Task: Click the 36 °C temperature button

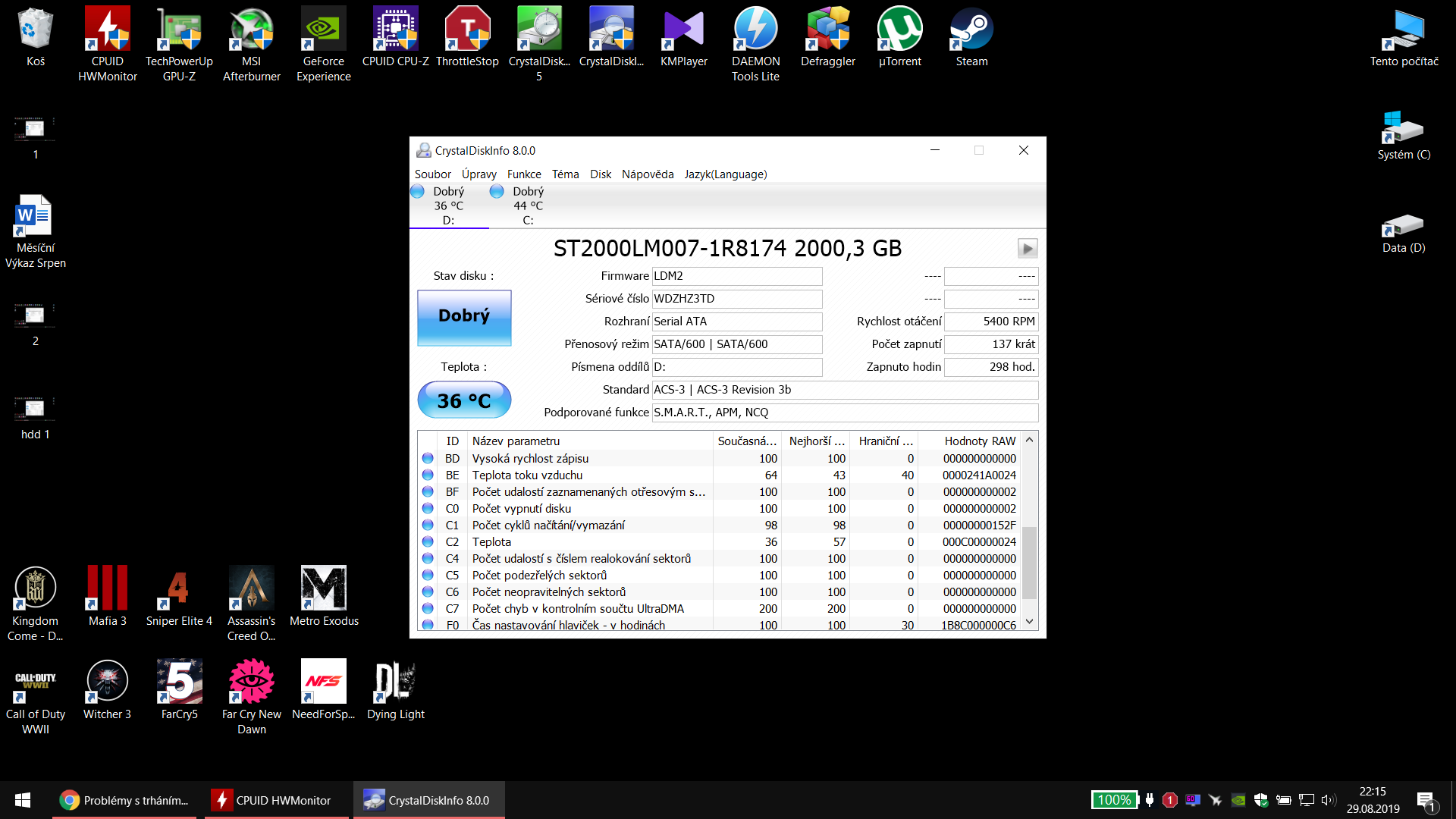Action: 464,400
